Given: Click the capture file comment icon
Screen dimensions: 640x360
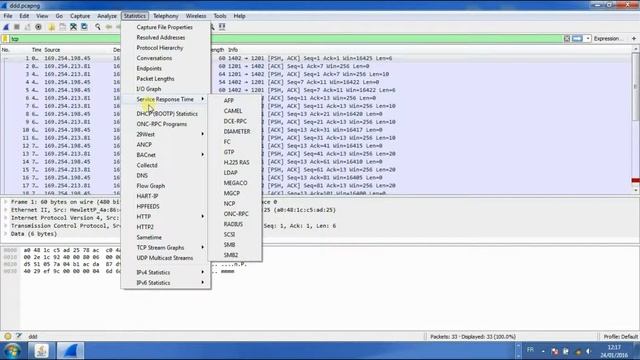Looking at the screenshot, I should [19, 336].
